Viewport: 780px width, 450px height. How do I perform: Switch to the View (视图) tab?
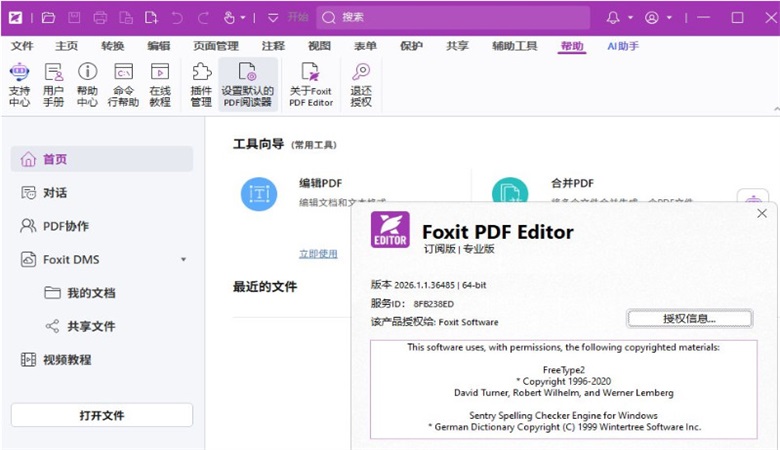pyautogui.click(x=319, y=46)
